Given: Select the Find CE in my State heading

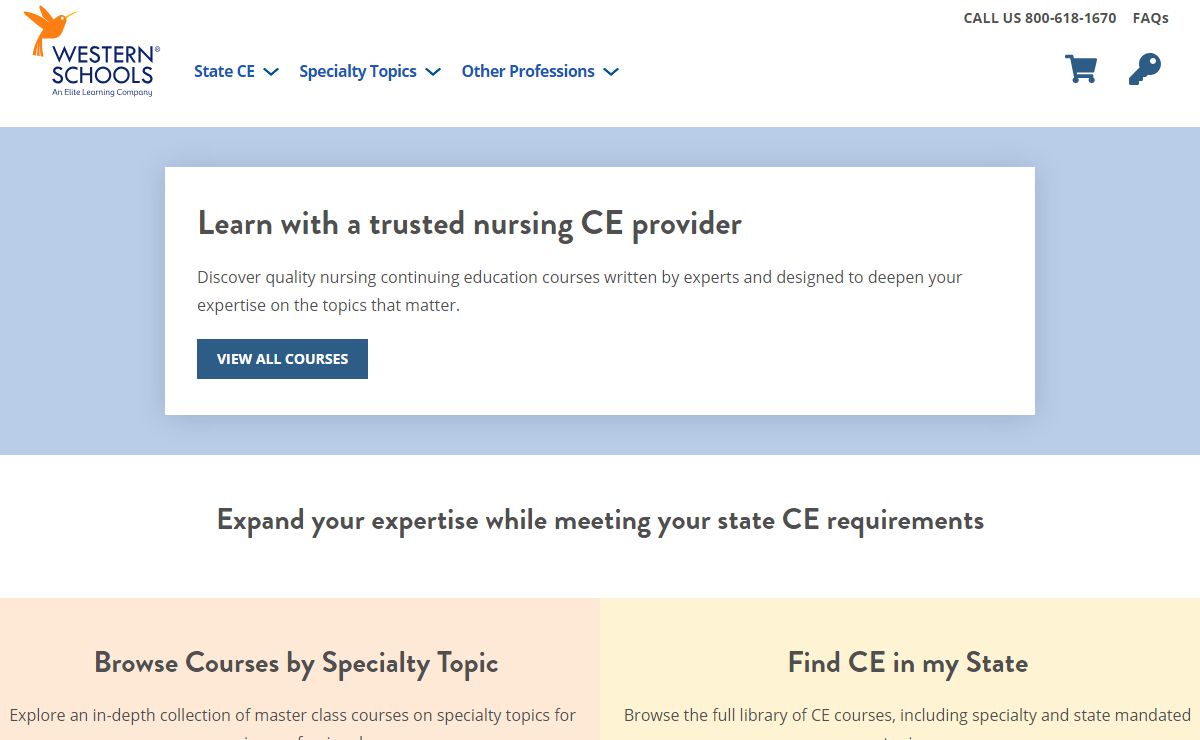Looking at the screenshot, I should 907,662.
